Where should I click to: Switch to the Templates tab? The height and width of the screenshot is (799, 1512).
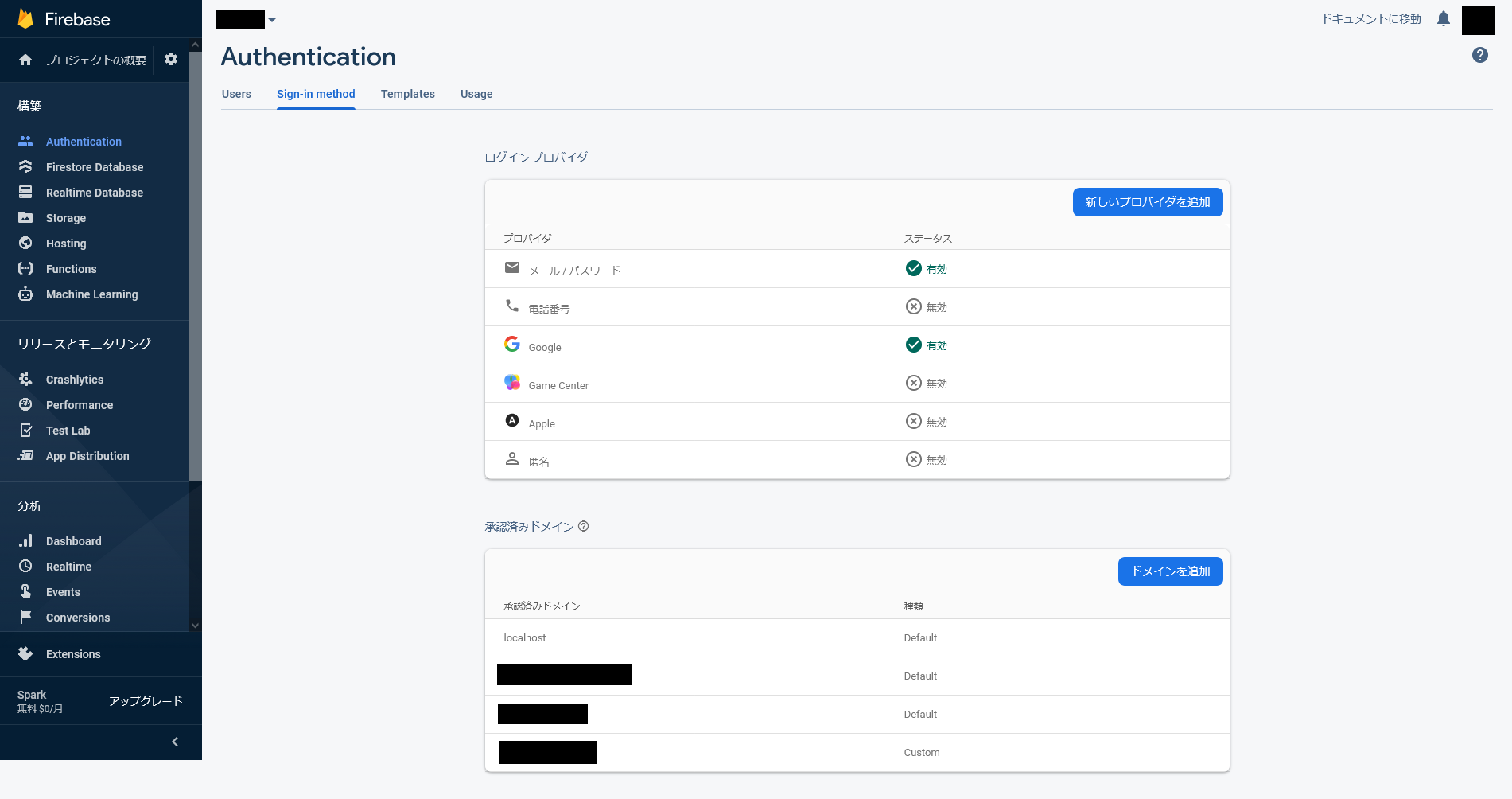pyautogui.click(x=407, y=94)
